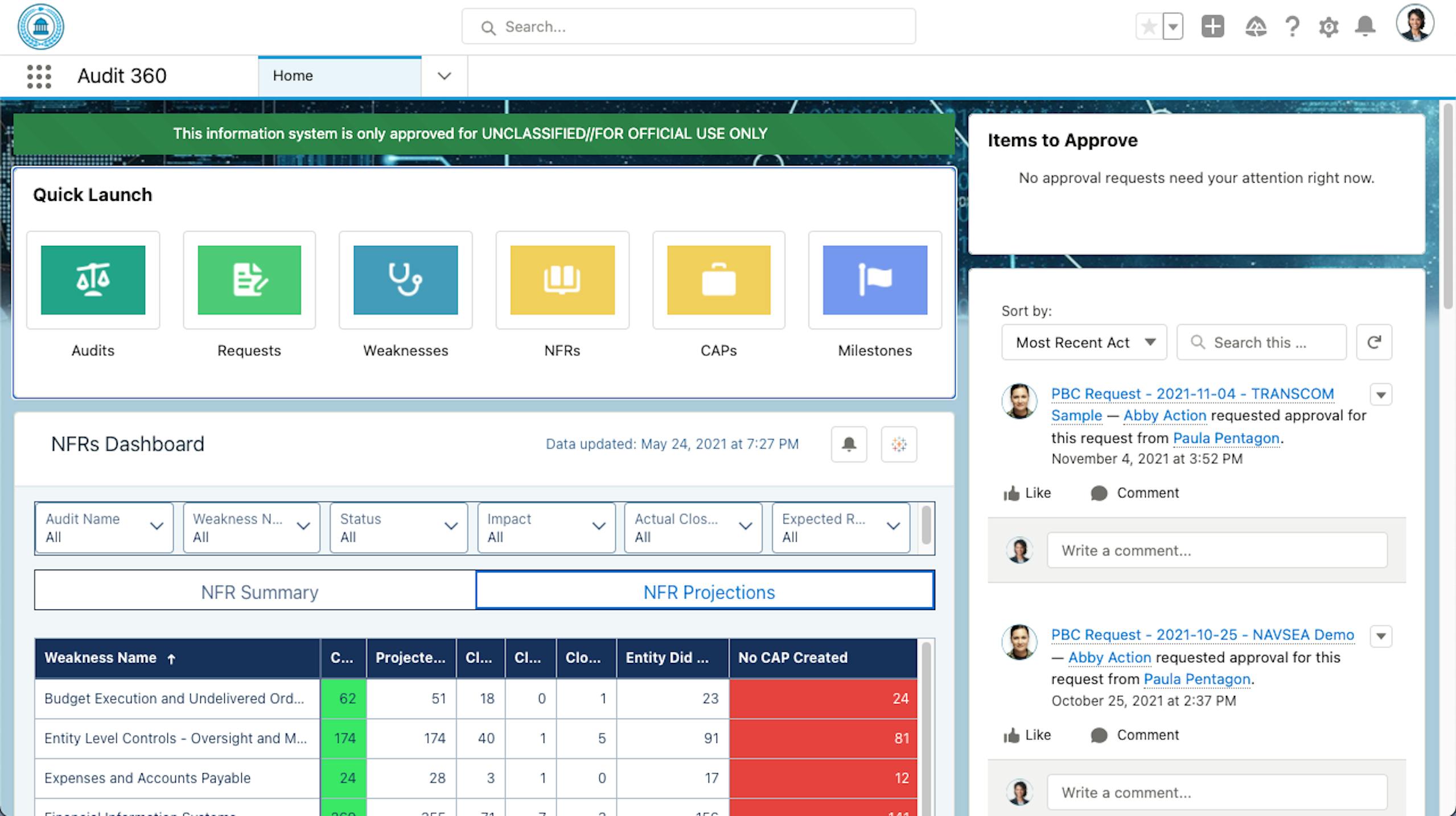Click the global Search field

(x=689, y=27)
